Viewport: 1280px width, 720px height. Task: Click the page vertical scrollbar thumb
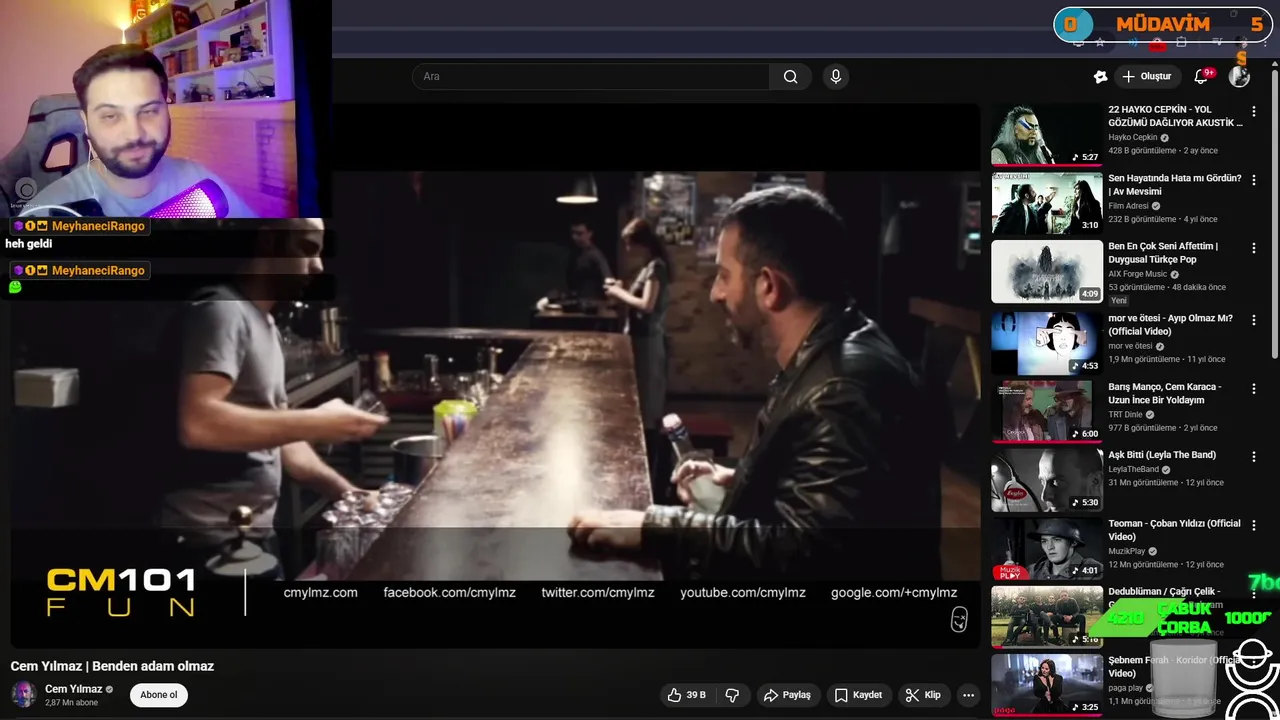click(x=1274, y=213)
